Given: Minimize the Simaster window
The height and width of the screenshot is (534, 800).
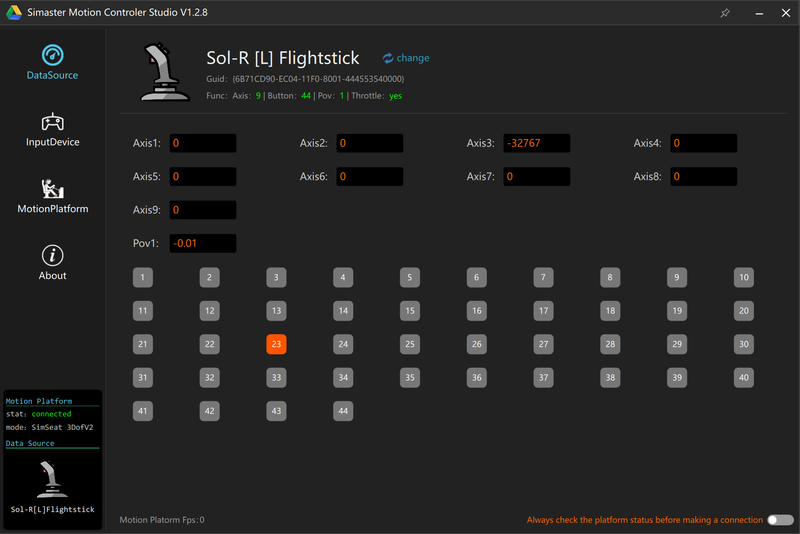Looking at the screenshot, I should [759, 13].
